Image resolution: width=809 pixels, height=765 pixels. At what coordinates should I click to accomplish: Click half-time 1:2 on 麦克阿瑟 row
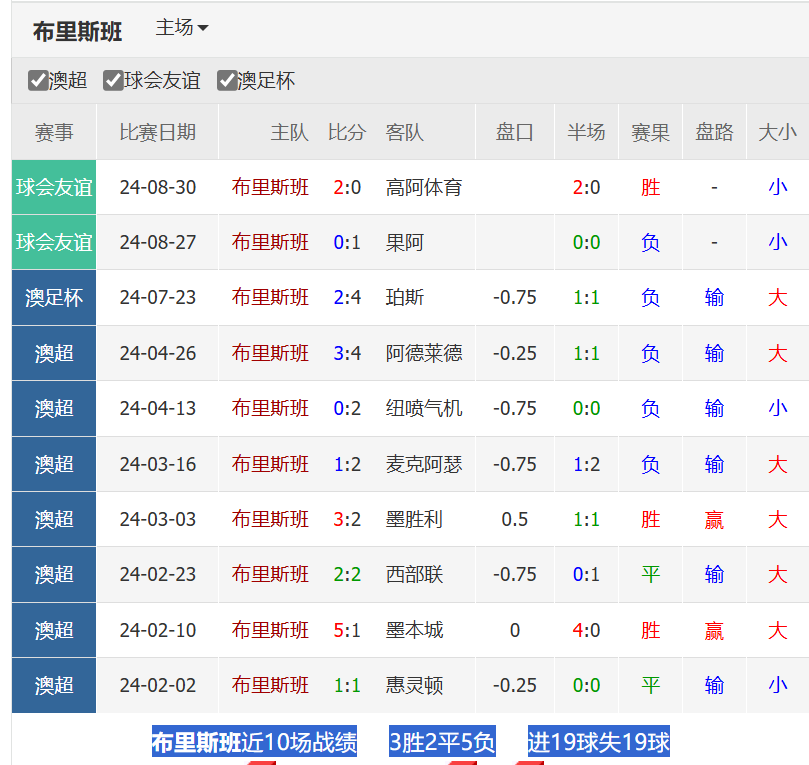pyautogui.click(x=586, y=464)
